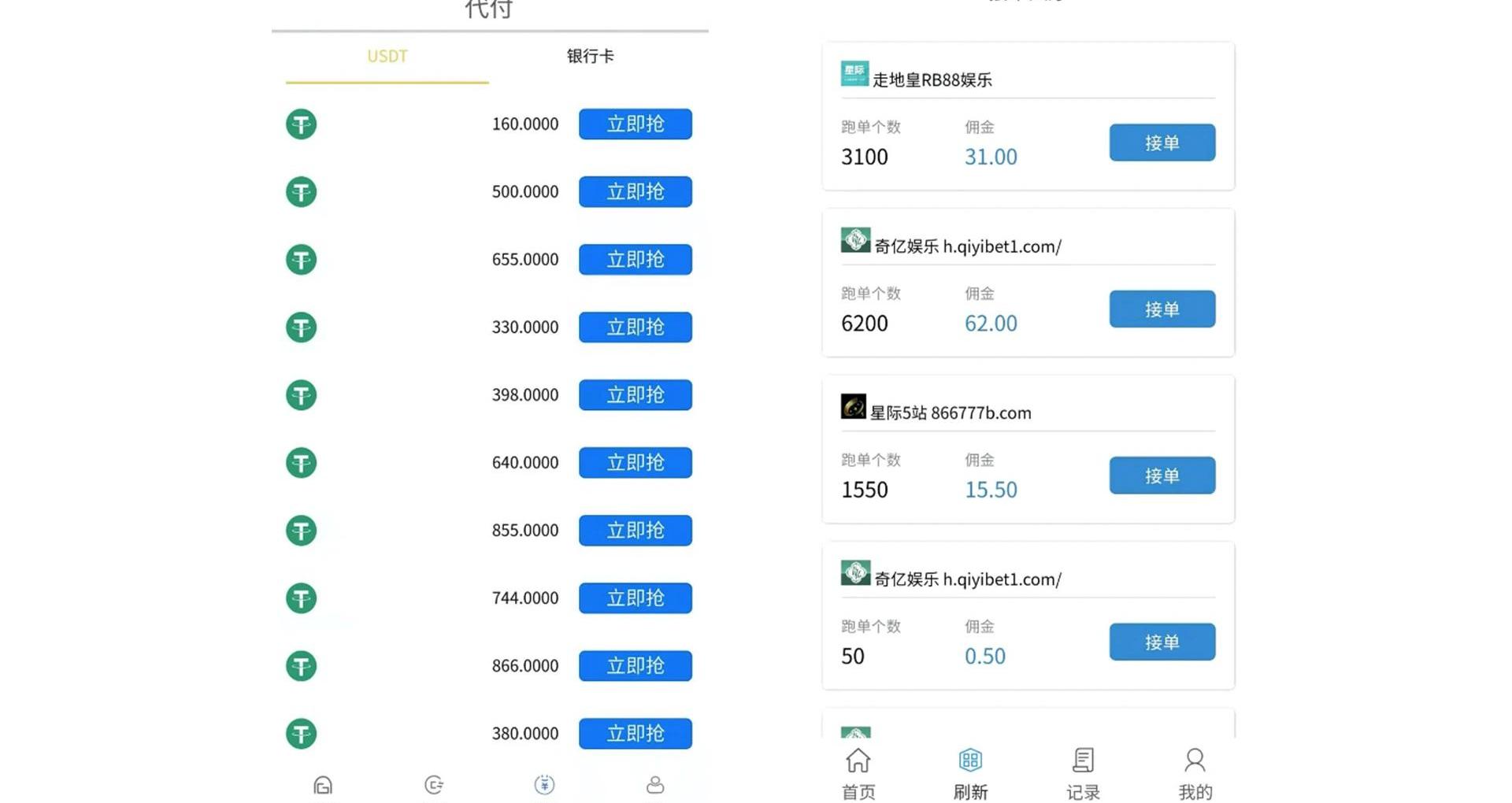Click the 走地皇RB88娱乐 logo thumbnail
Screen dimensions: 1512x803
(x=854, y=74)
